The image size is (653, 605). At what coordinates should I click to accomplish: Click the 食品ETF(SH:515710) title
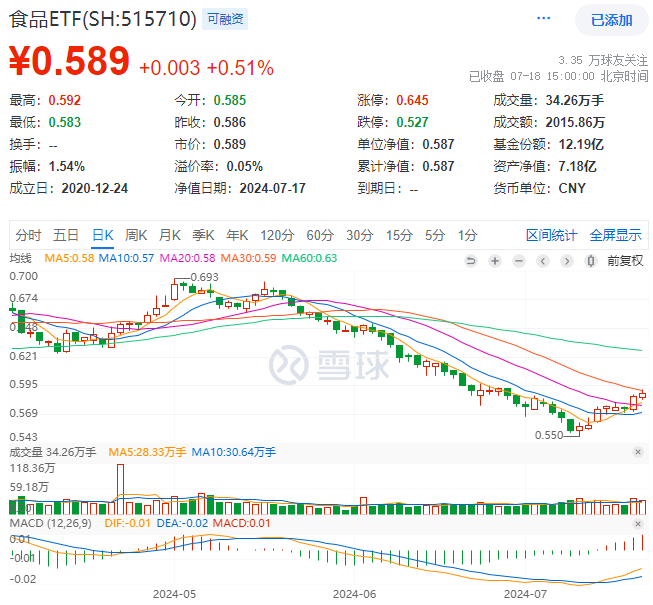[102, 19]
